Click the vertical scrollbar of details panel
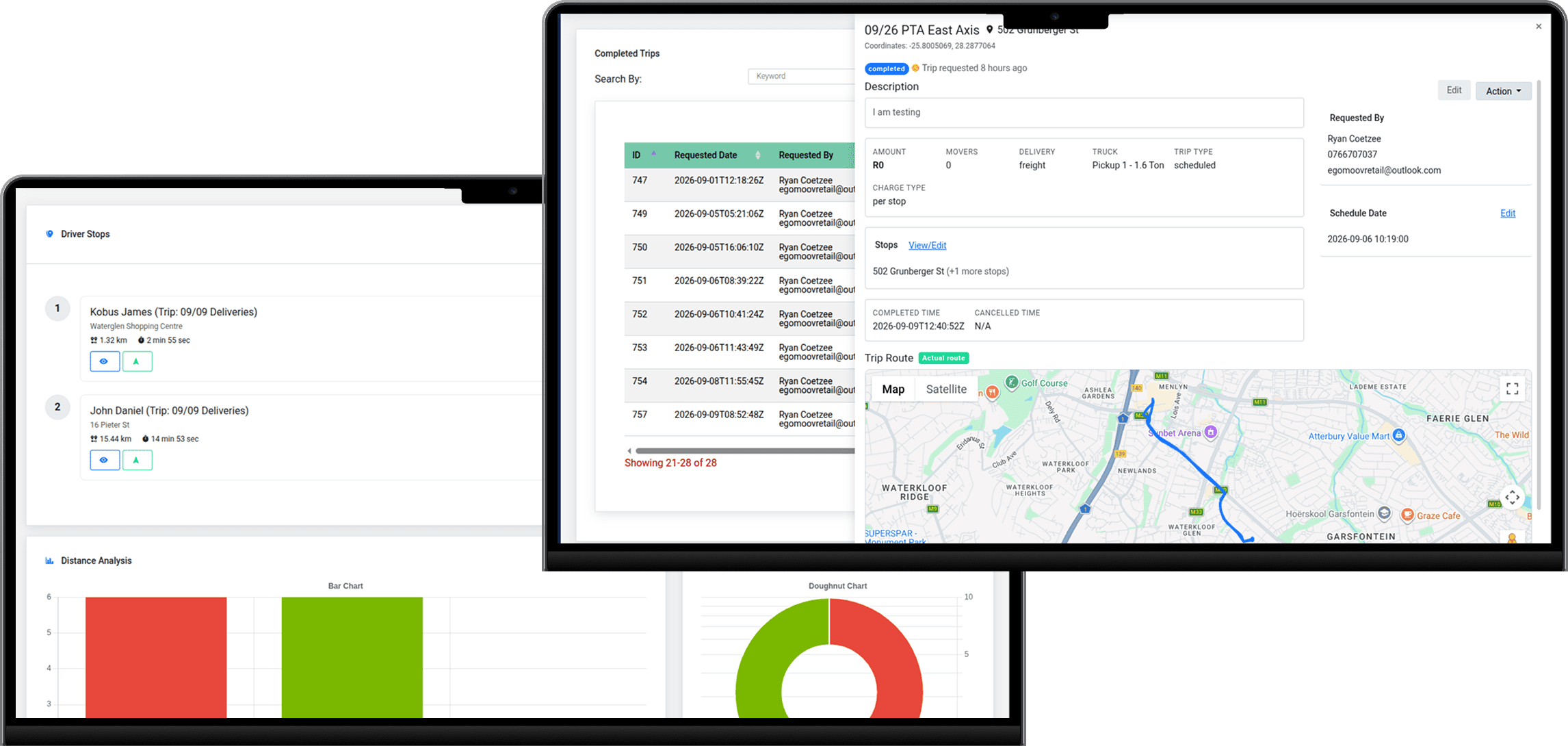The height and width of the screenshot is (746, 1568). click(x=1539, y=294)
